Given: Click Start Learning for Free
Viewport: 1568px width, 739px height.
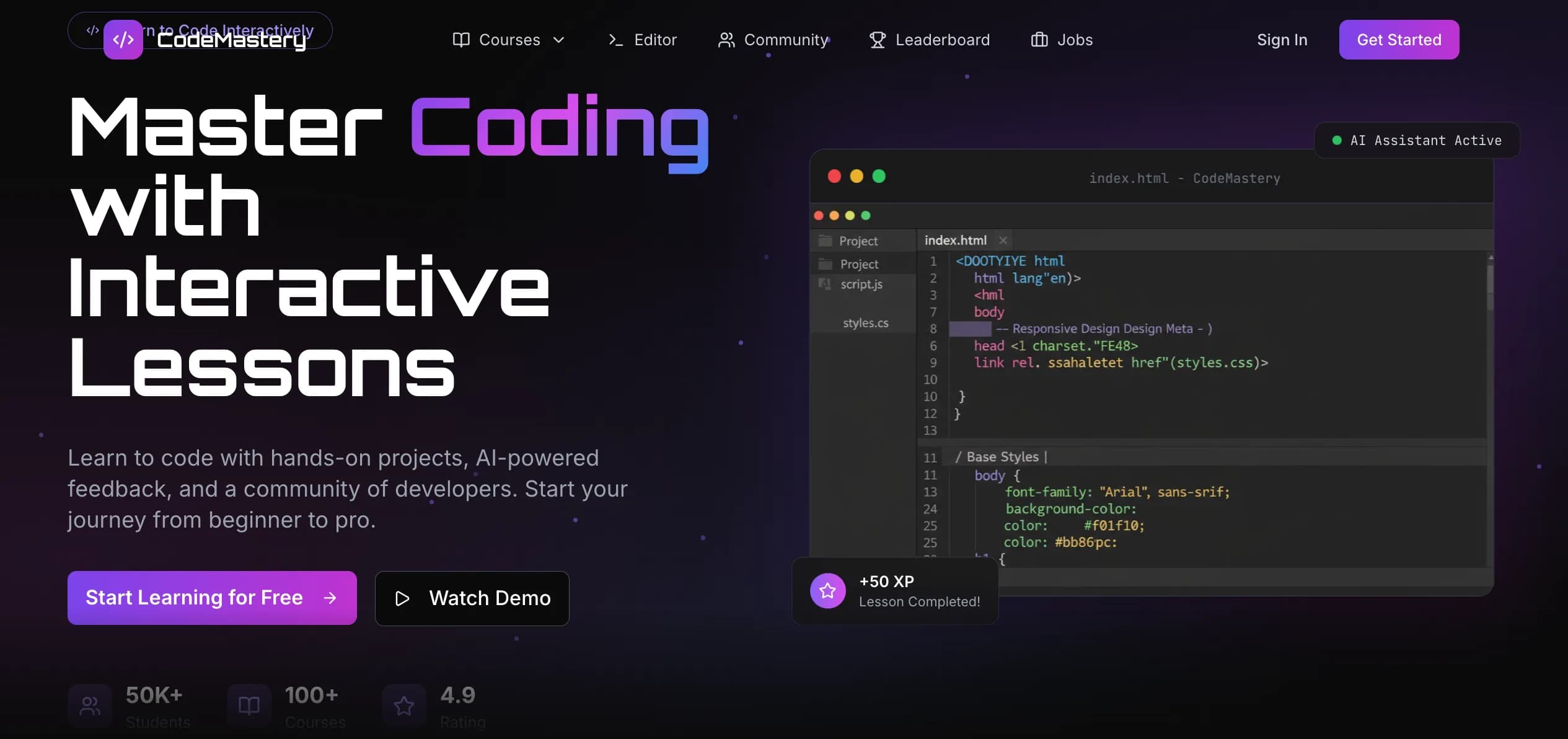Looking at the screenshot, I should [211, 598].
